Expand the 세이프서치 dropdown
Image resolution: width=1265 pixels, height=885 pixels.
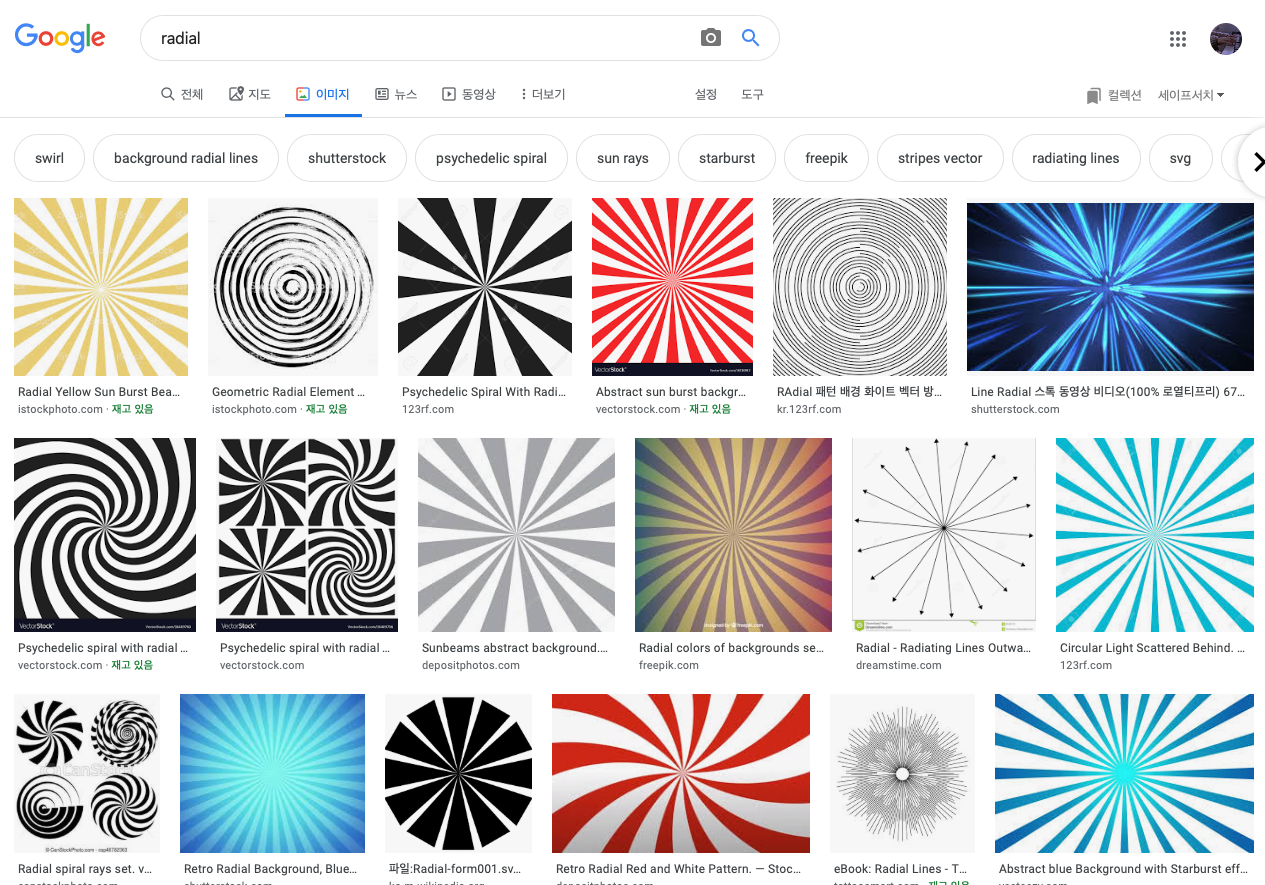click(1191, 96)
